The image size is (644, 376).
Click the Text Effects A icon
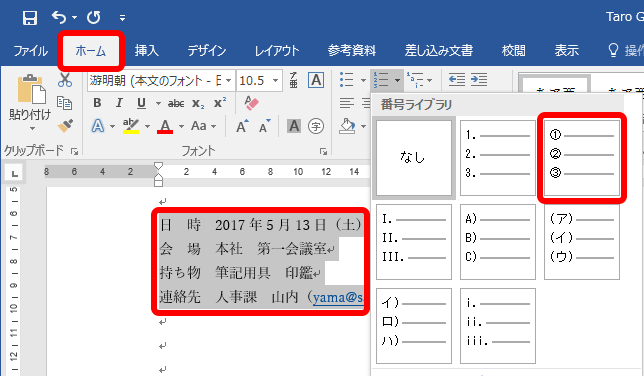98,126
